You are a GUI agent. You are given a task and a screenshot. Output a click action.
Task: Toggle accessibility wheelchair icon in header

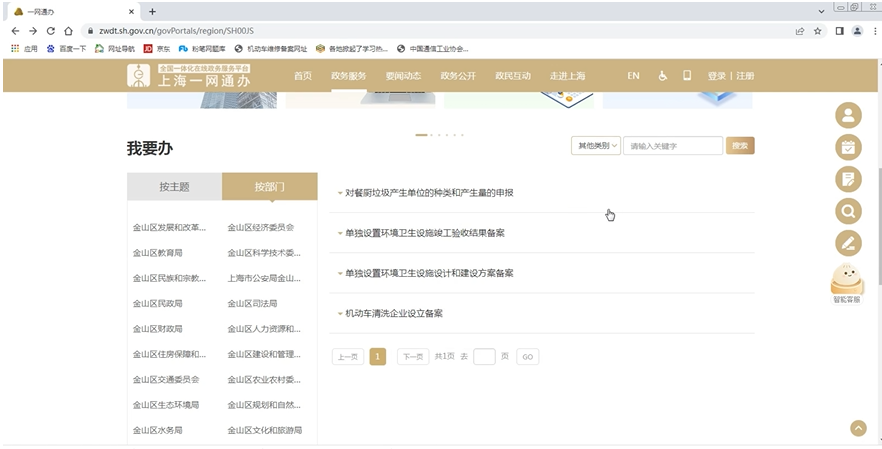[x=663, y=75]
